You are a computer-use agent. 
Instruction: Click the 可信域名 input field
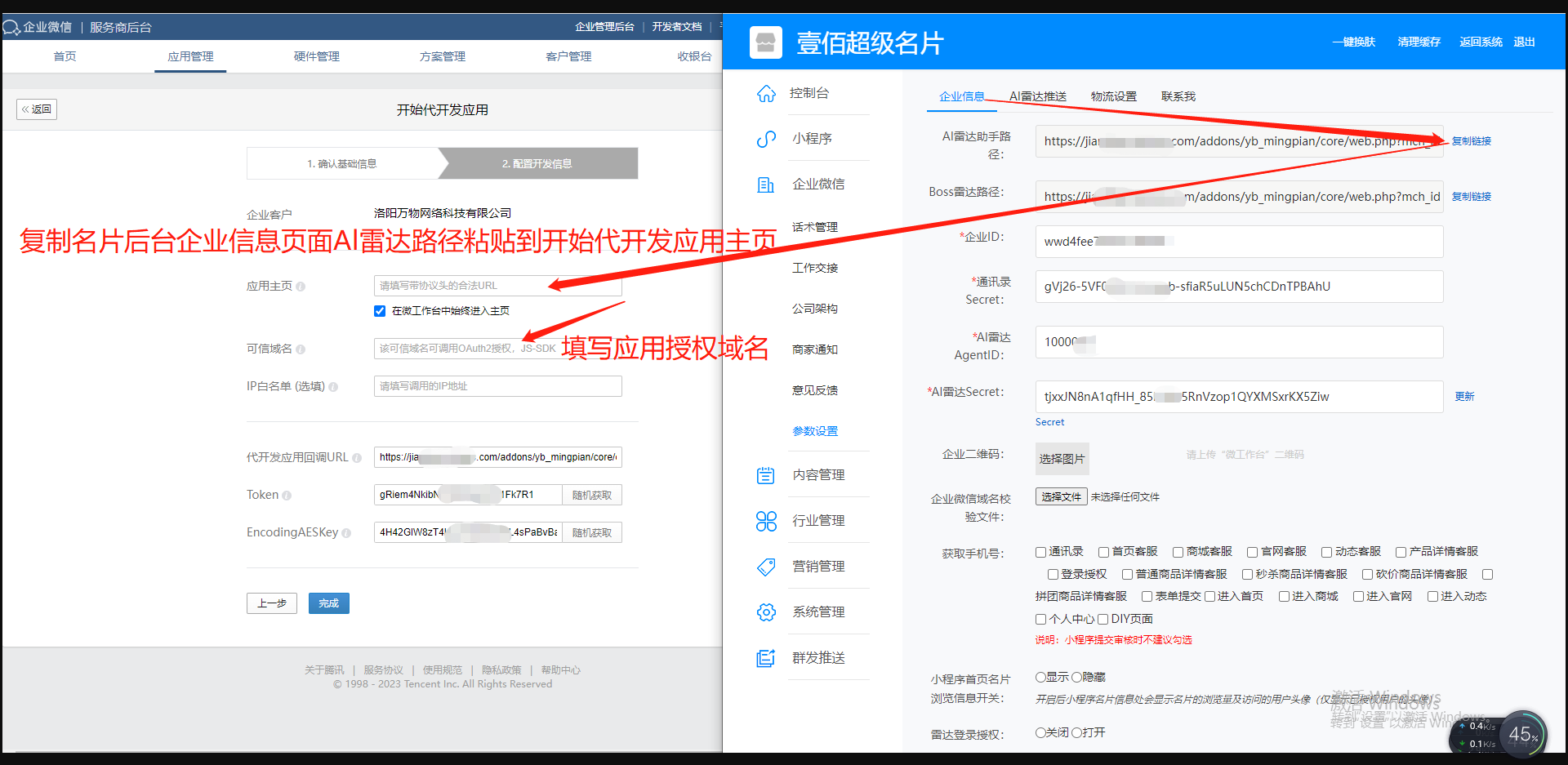click(498, 349)
